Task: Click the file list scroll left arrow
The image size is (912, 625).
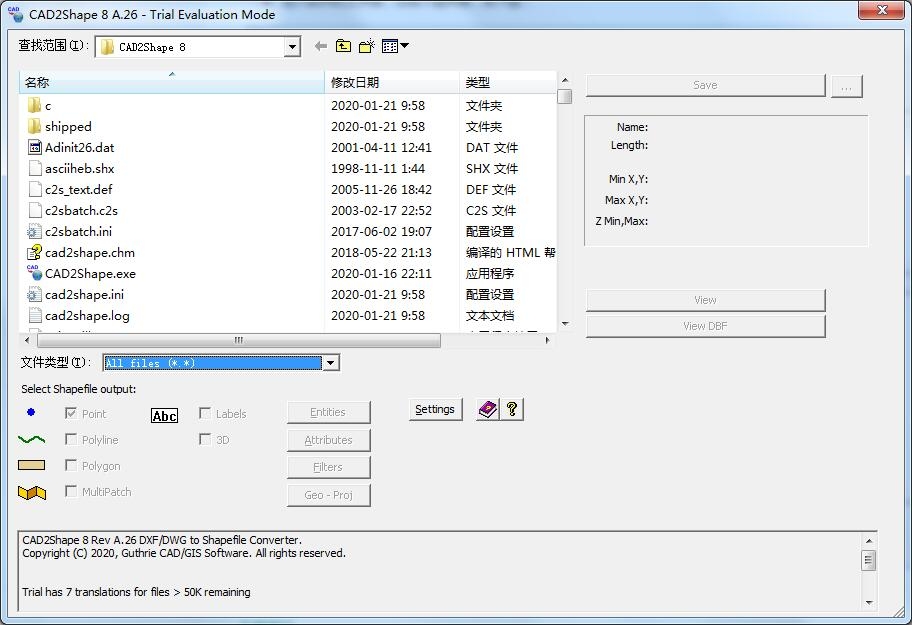Action: coord(27,340)
